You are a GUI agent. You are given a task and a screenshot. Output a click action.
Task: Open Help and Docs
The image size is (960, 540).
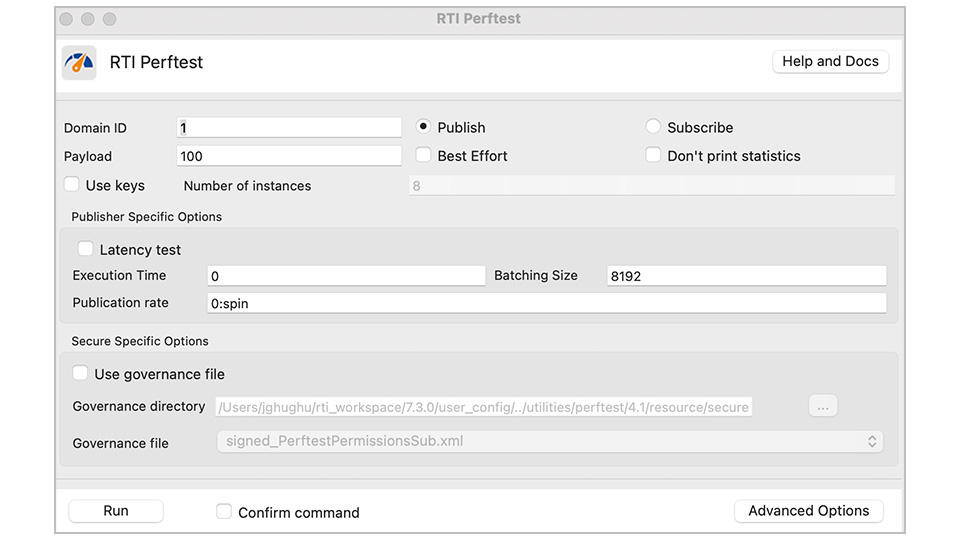pyautogui.click(x=829, y=62)
